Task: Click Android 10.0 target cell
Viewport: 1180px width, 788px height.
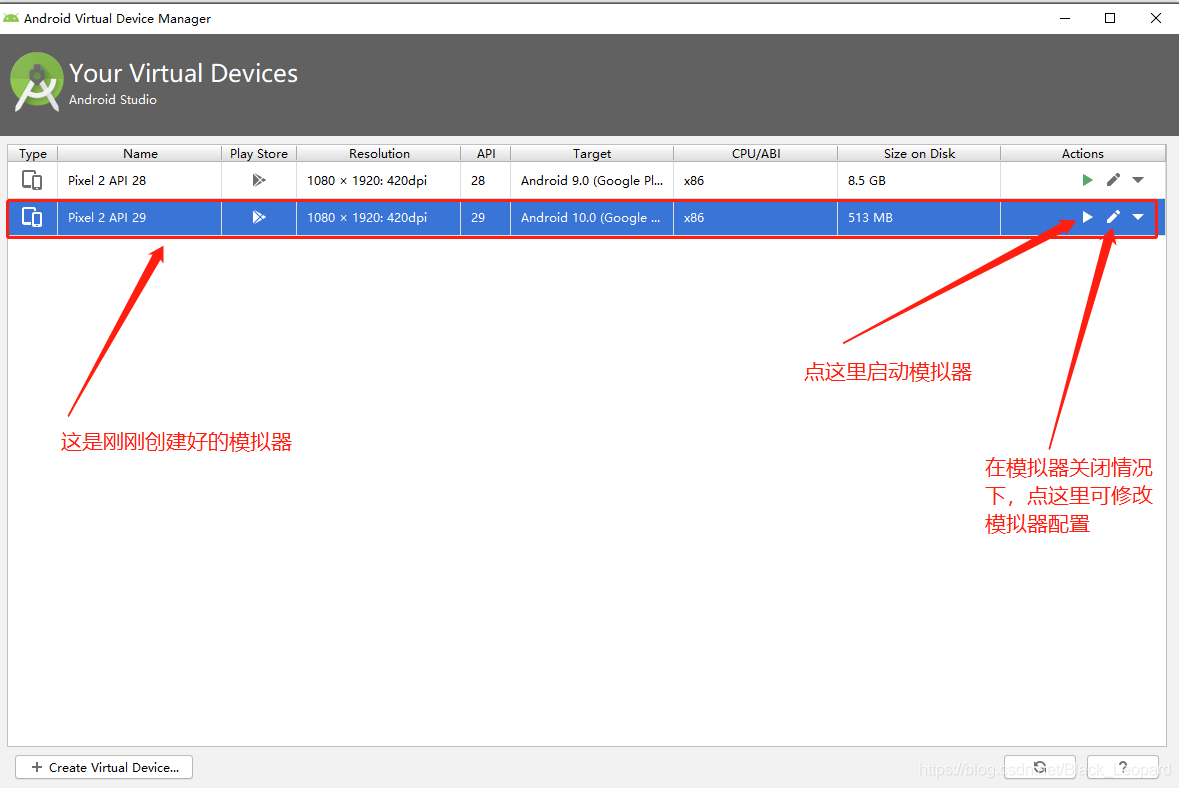Action: (592, 217)
